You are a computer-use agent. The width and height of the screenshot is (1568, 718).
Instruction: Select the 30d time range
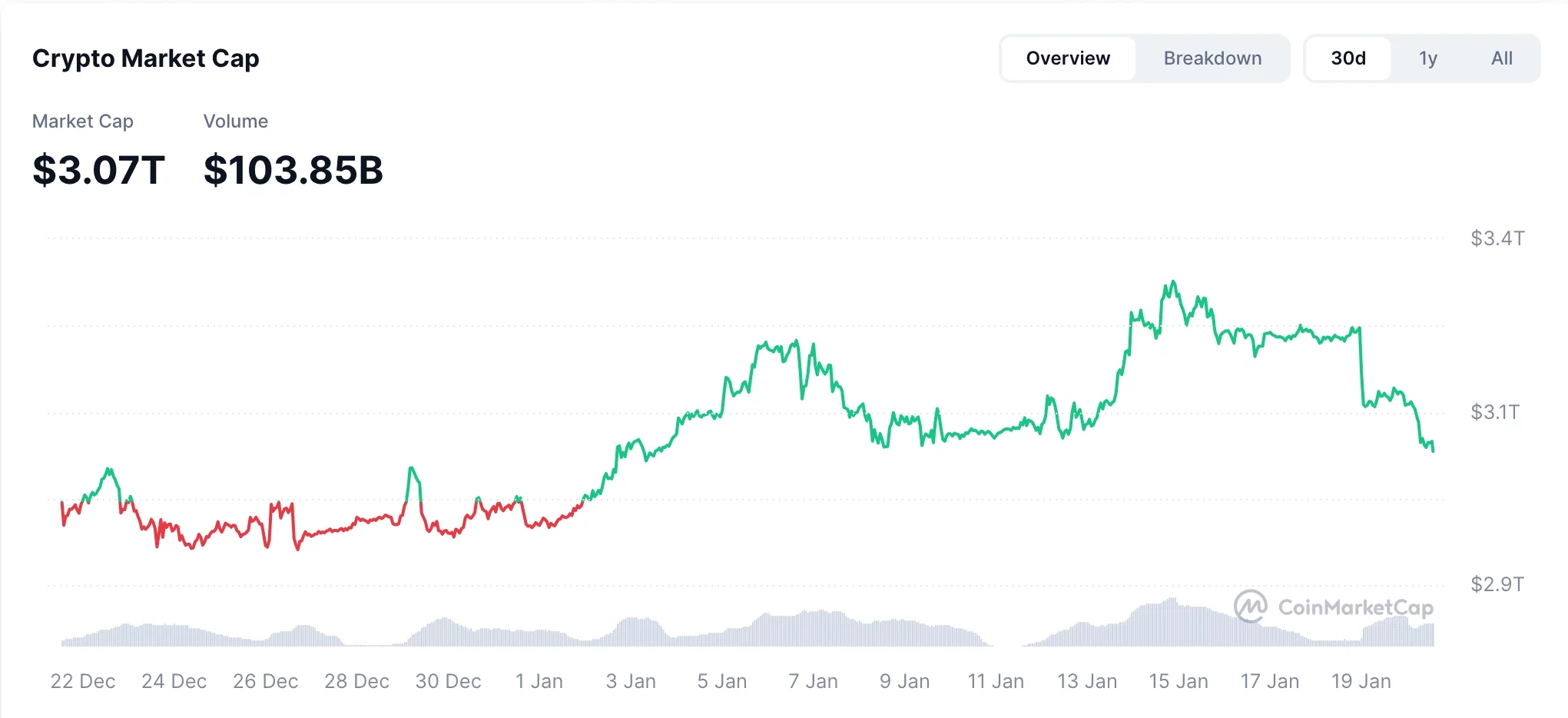click(x=1348, y=58)
